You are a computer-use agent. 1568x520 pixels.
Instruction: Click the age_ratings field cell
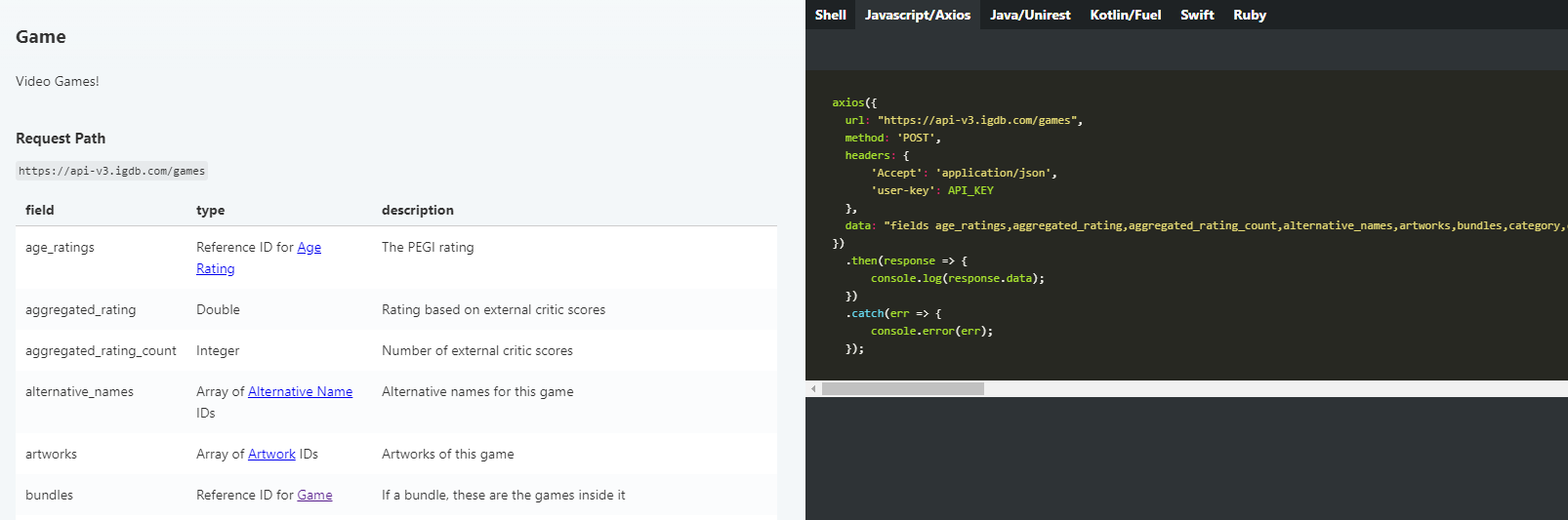click(60, 248)
